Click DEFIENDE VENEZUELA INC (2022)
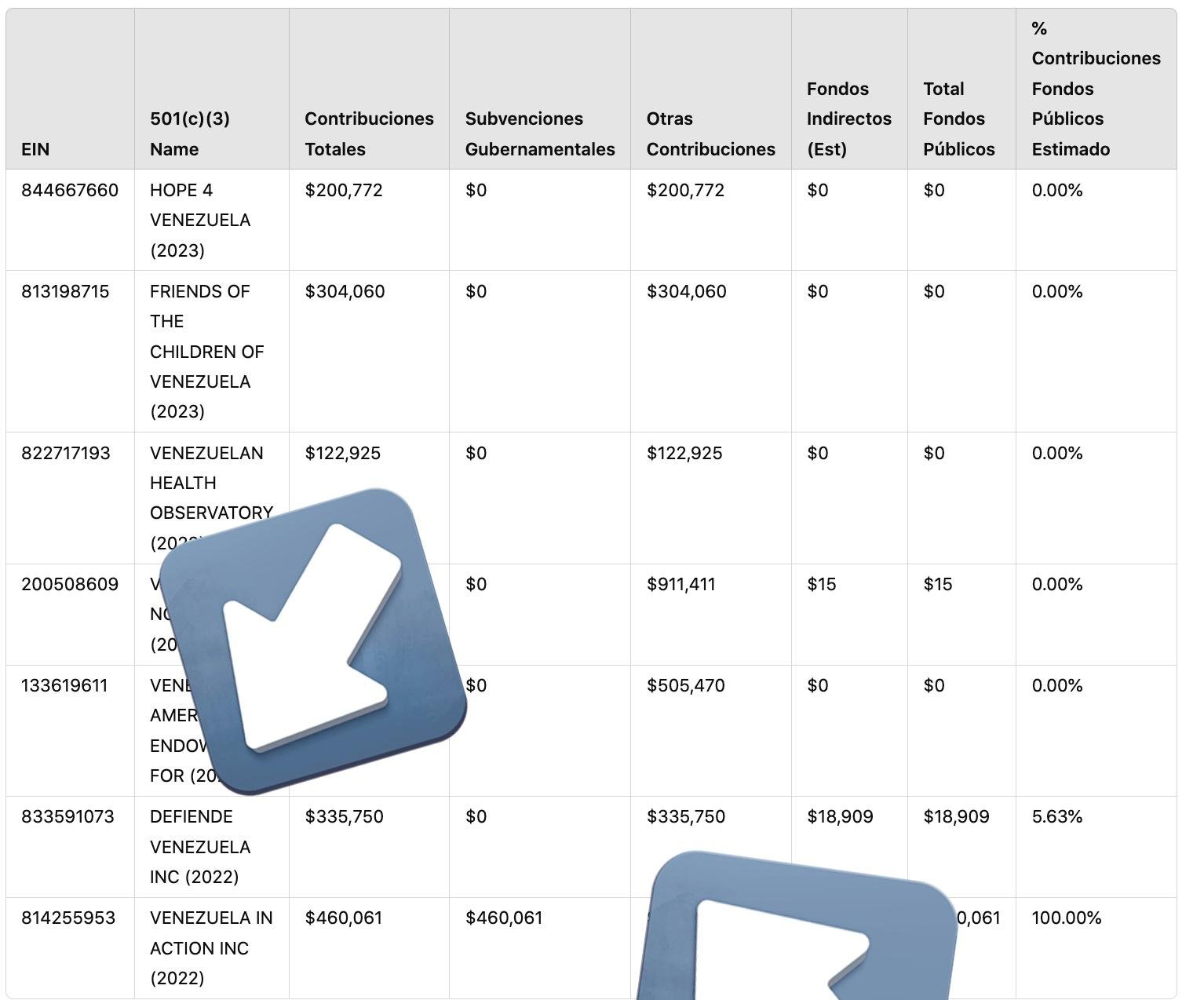1204x1000 pixels. click(x=200, y=846)
